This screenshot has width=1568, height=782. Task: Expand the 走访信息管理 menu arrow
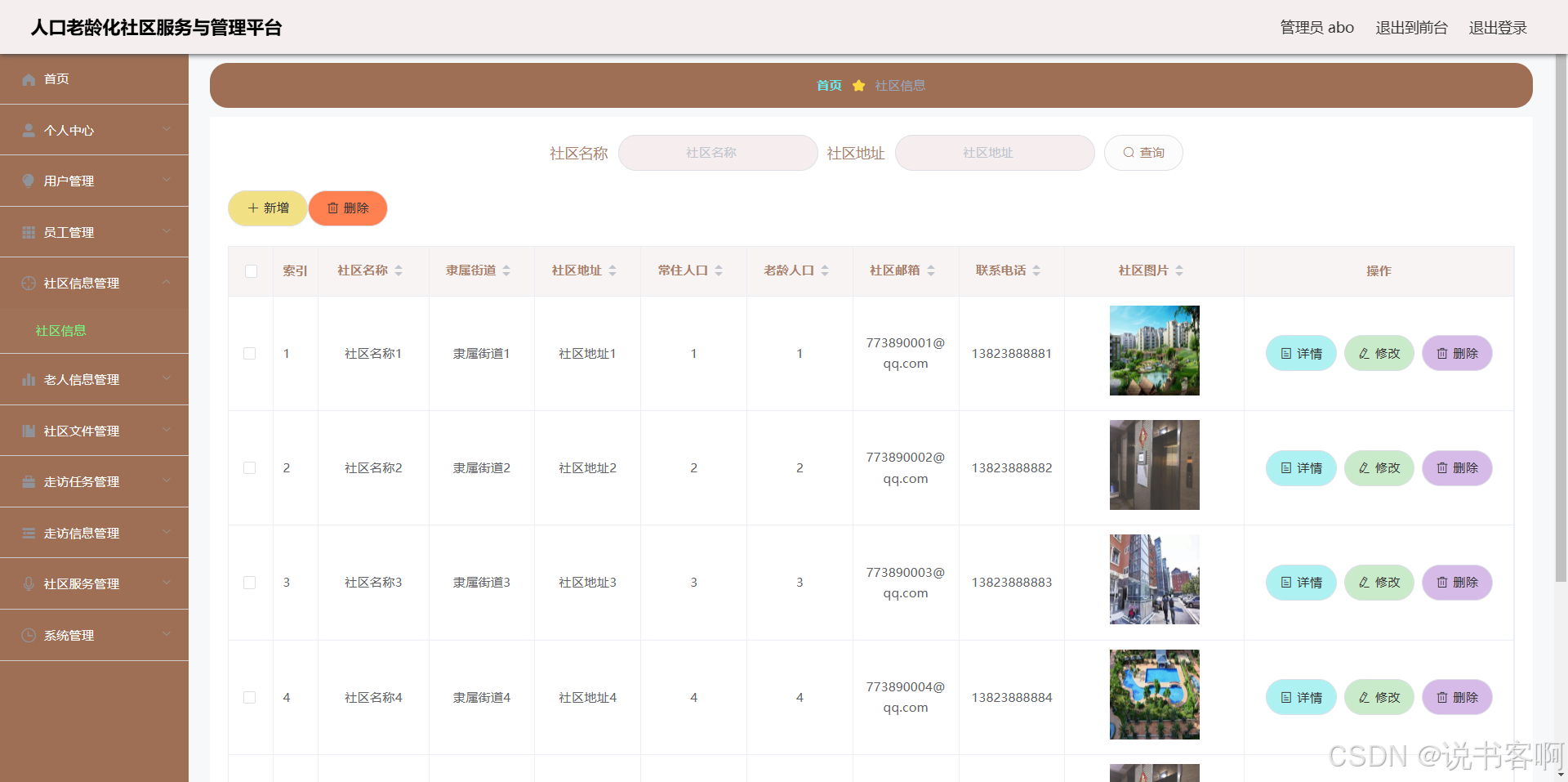[167, 532]
